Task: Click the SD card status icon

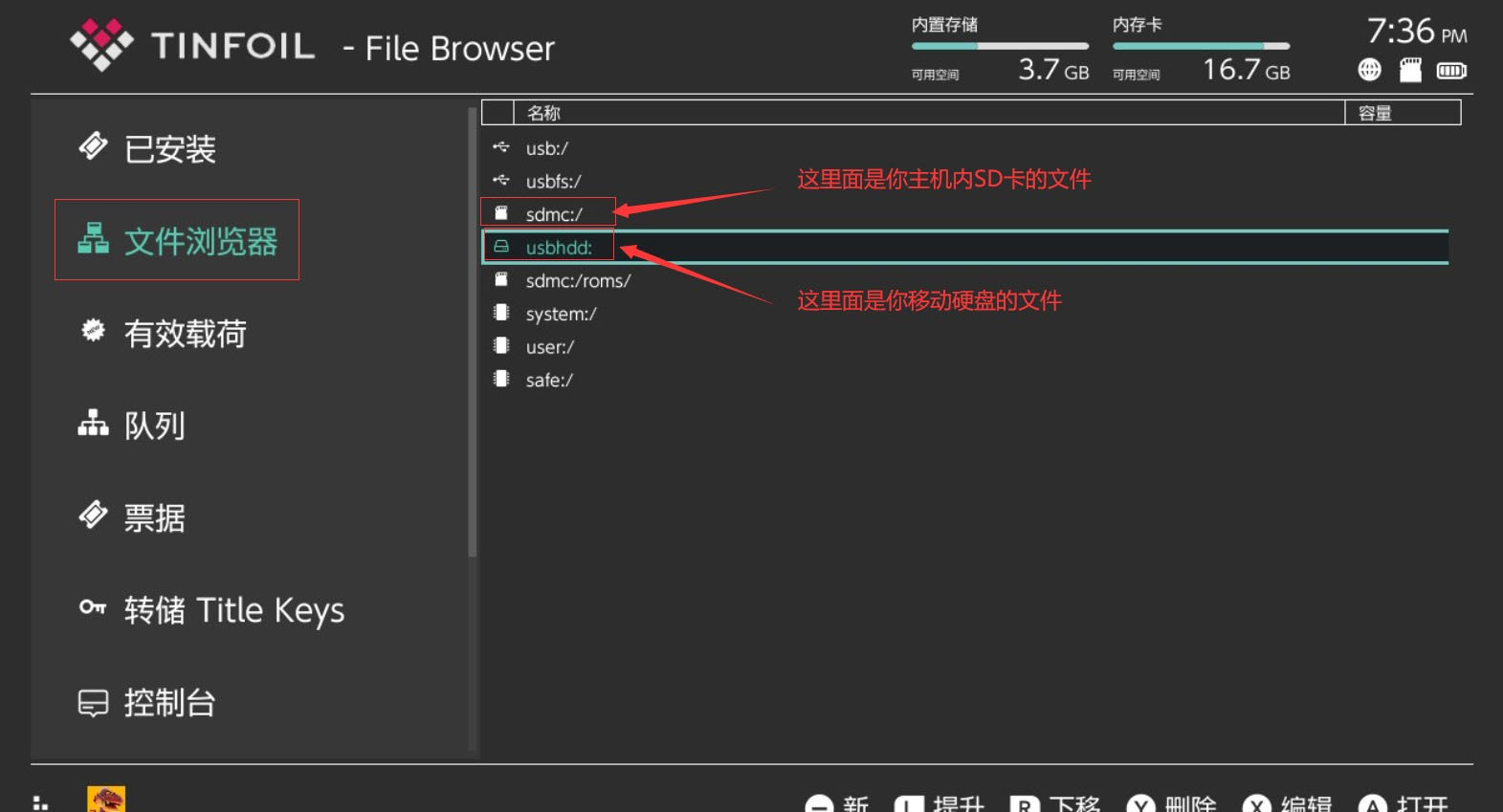Action: (x=1410, y=70)
